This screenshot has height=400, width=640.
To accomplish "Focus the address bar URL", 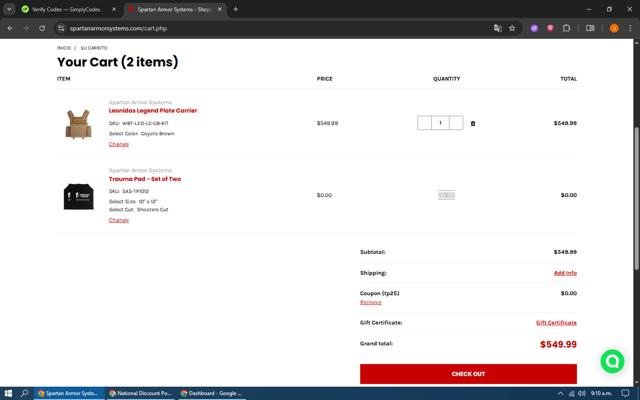I will 118,28.
